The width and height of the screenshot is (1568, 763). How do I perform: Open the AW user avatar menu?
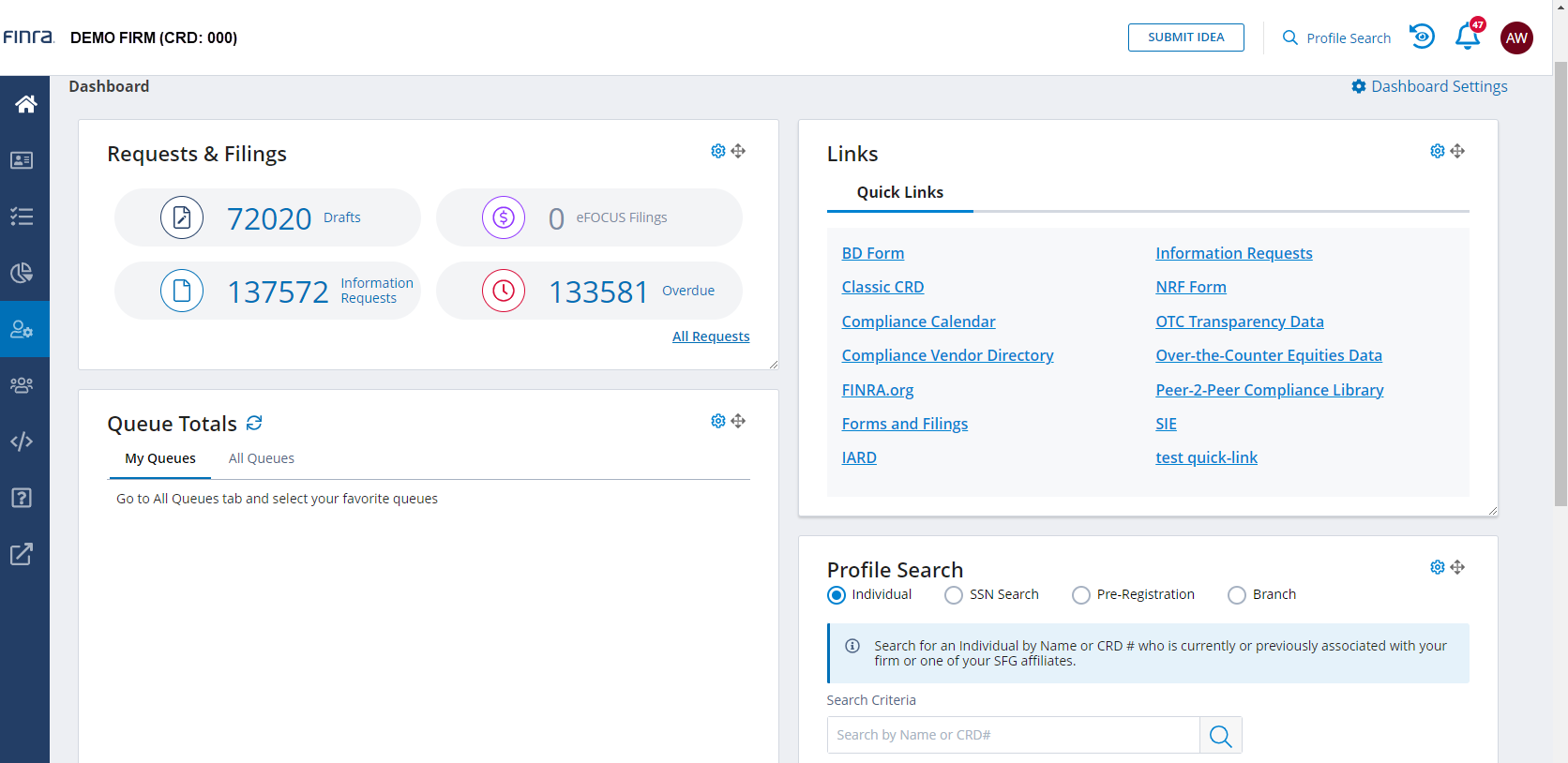coord(1516,37)
